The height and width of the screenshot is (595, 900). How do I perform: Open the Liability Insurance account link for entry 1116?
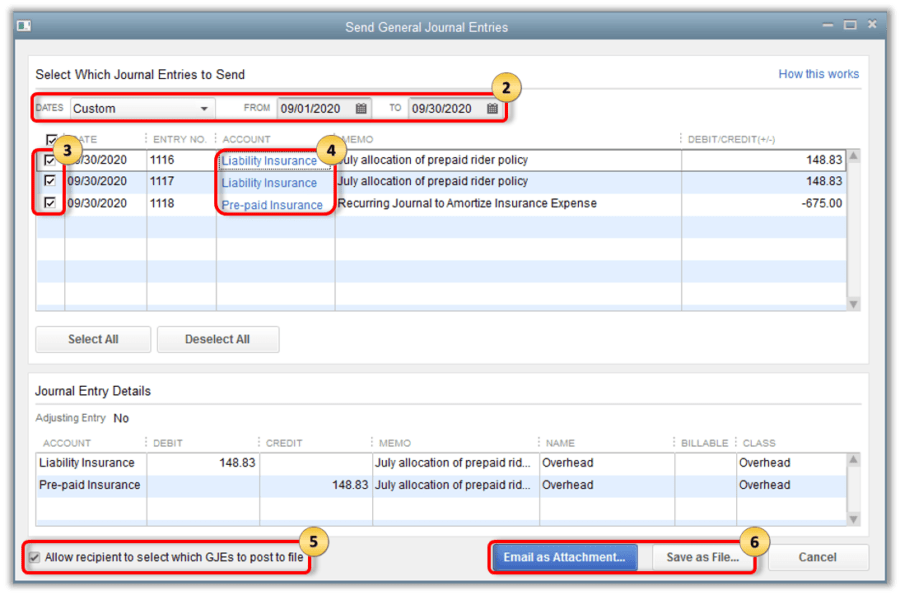click(269, 160)
